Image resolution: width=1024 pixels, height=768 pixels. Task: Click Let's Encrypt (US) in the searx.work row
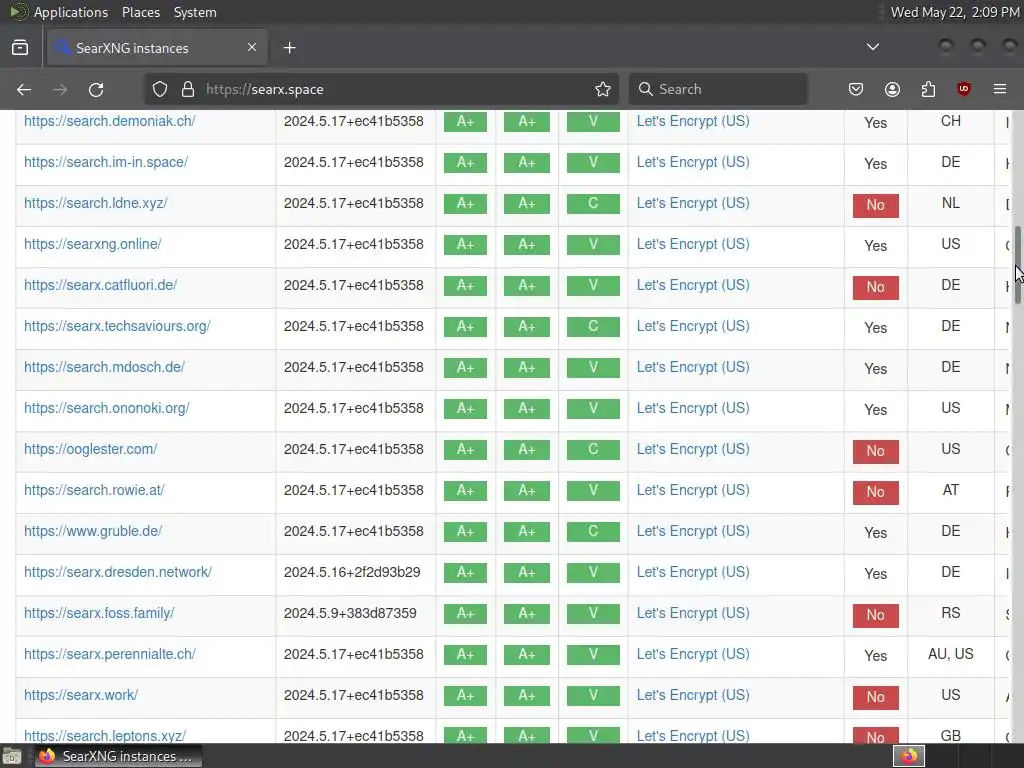click(693, 696)
